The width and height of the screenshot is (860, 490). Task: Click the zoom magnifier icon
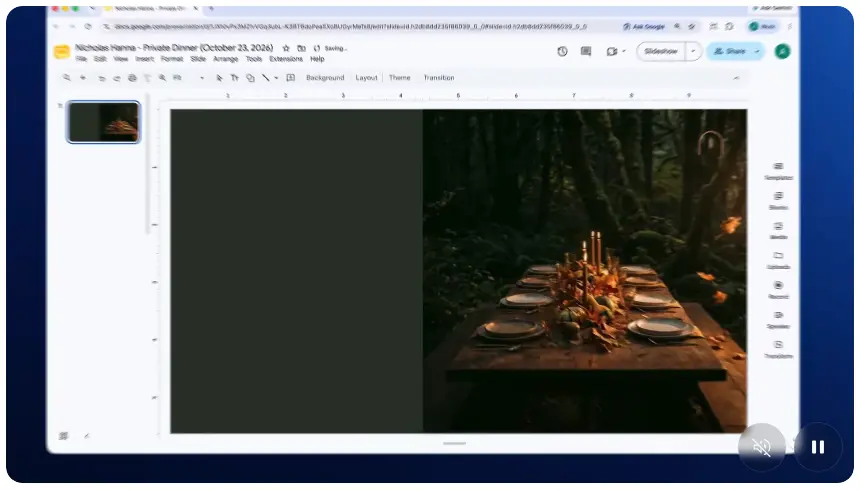[162, 78]
